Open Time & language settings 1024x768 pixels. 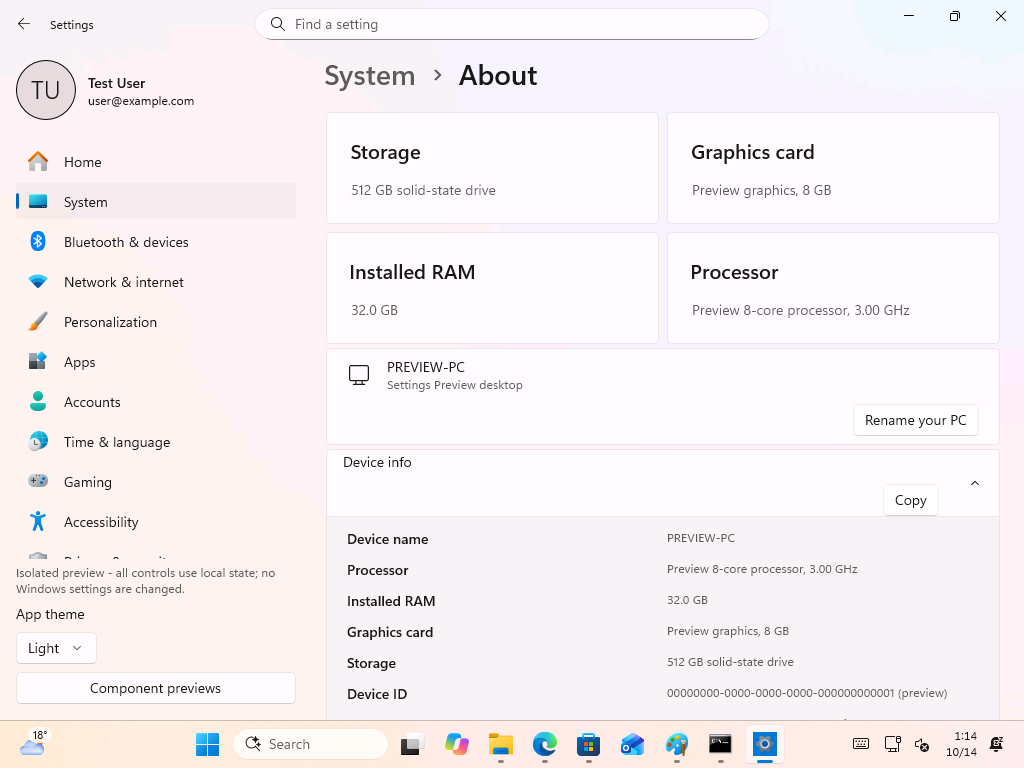coord(155,442)
